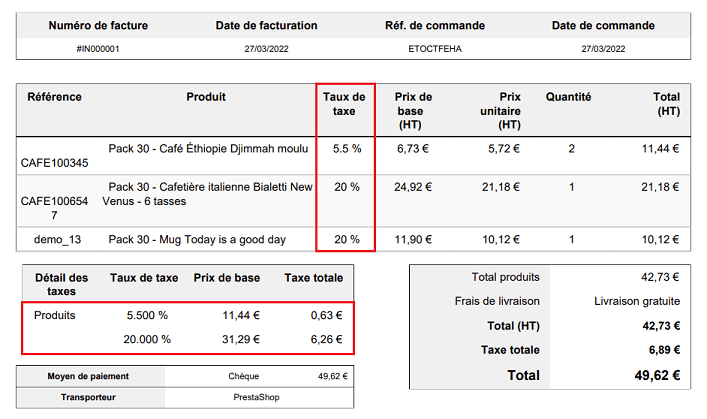Viewport: 707px width, 419px height.
Task: Select the 6,89 € Taxe totale value
Action: click(662, 350)
